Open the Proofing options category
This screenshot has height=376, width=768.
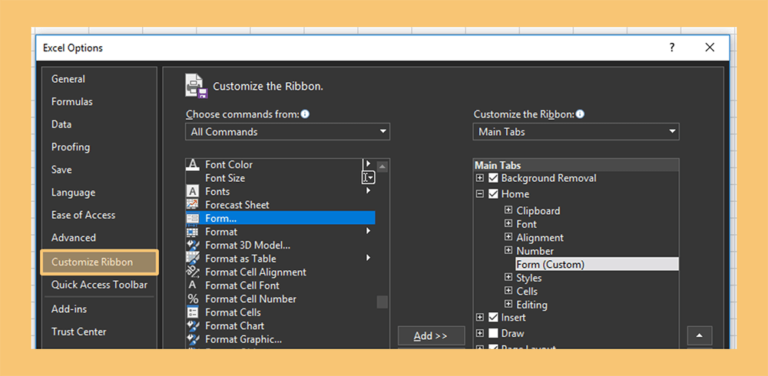coord(71,147)
